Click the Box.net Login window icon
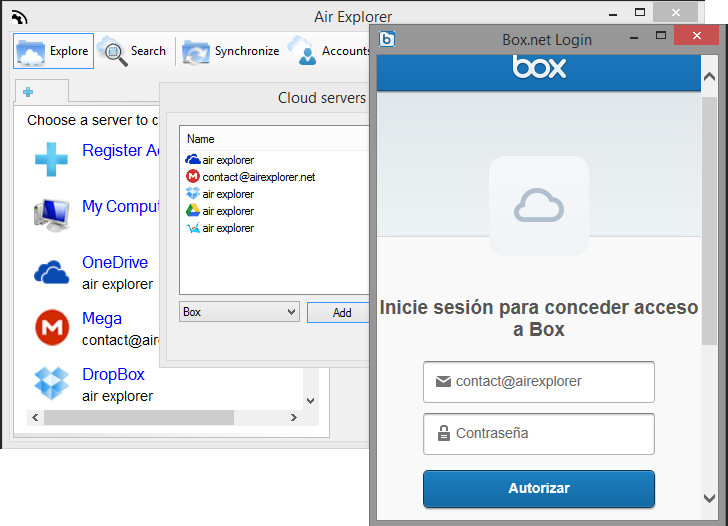This screenshot has width=728, height=526. pyautogui.click(x=387, y=39)
